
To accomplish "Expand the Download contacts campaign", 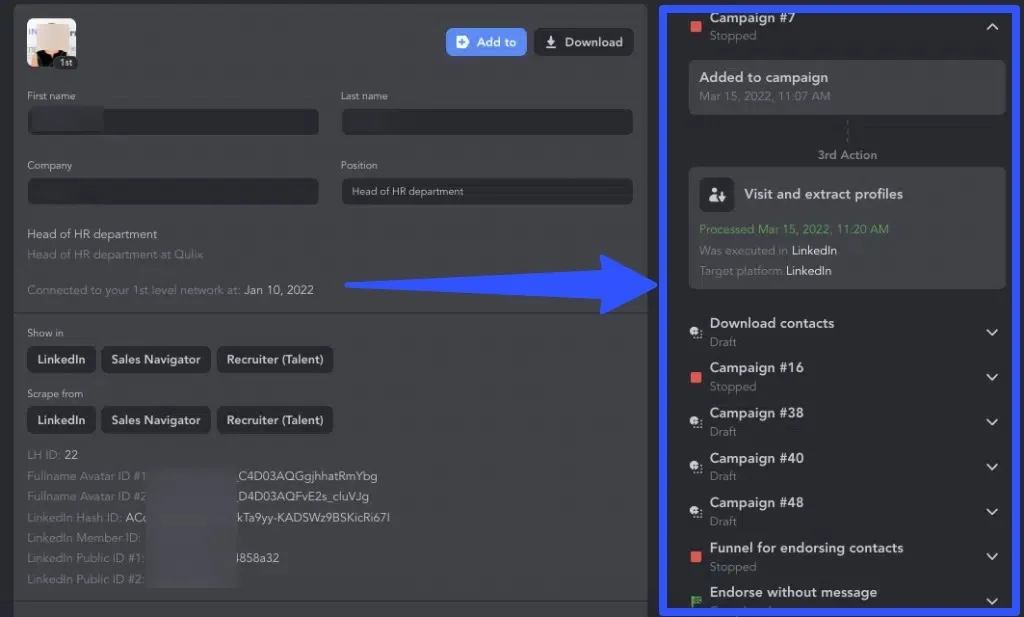I will pos(992,332).
